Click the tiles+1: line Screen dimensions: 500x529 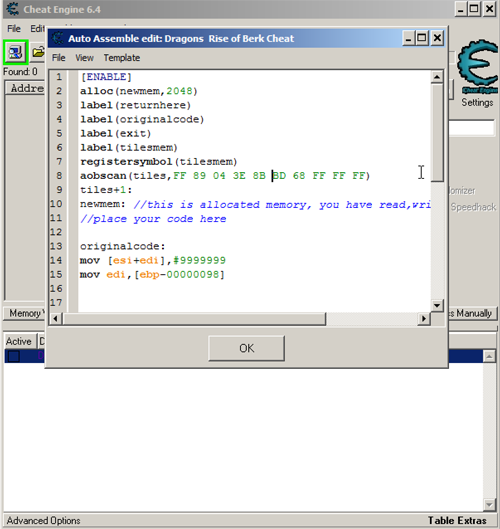106,190
